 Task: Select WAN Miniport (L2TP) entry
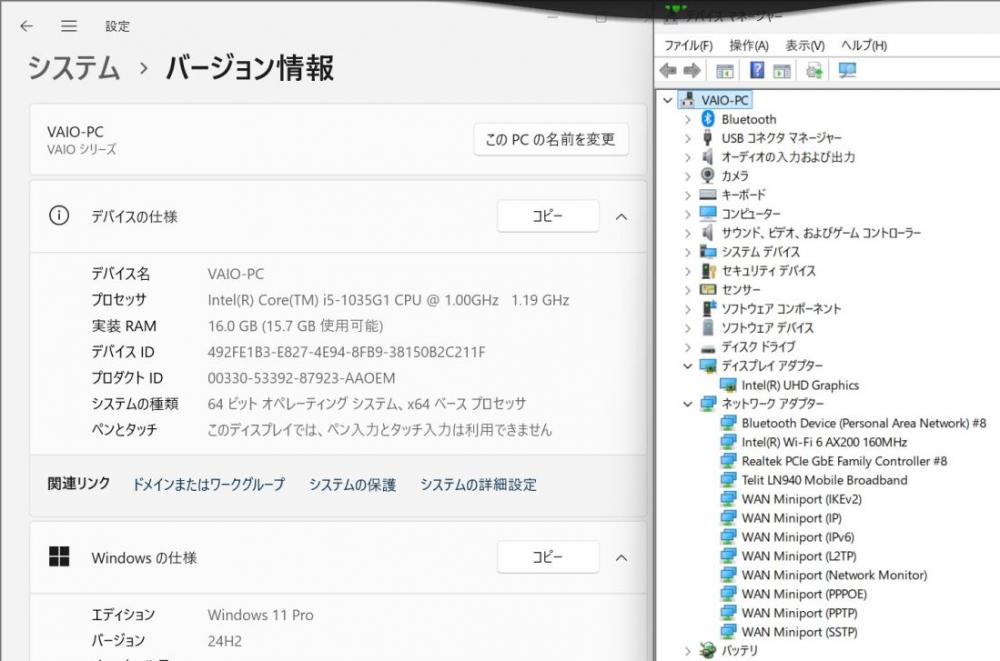tap(798, 556)
